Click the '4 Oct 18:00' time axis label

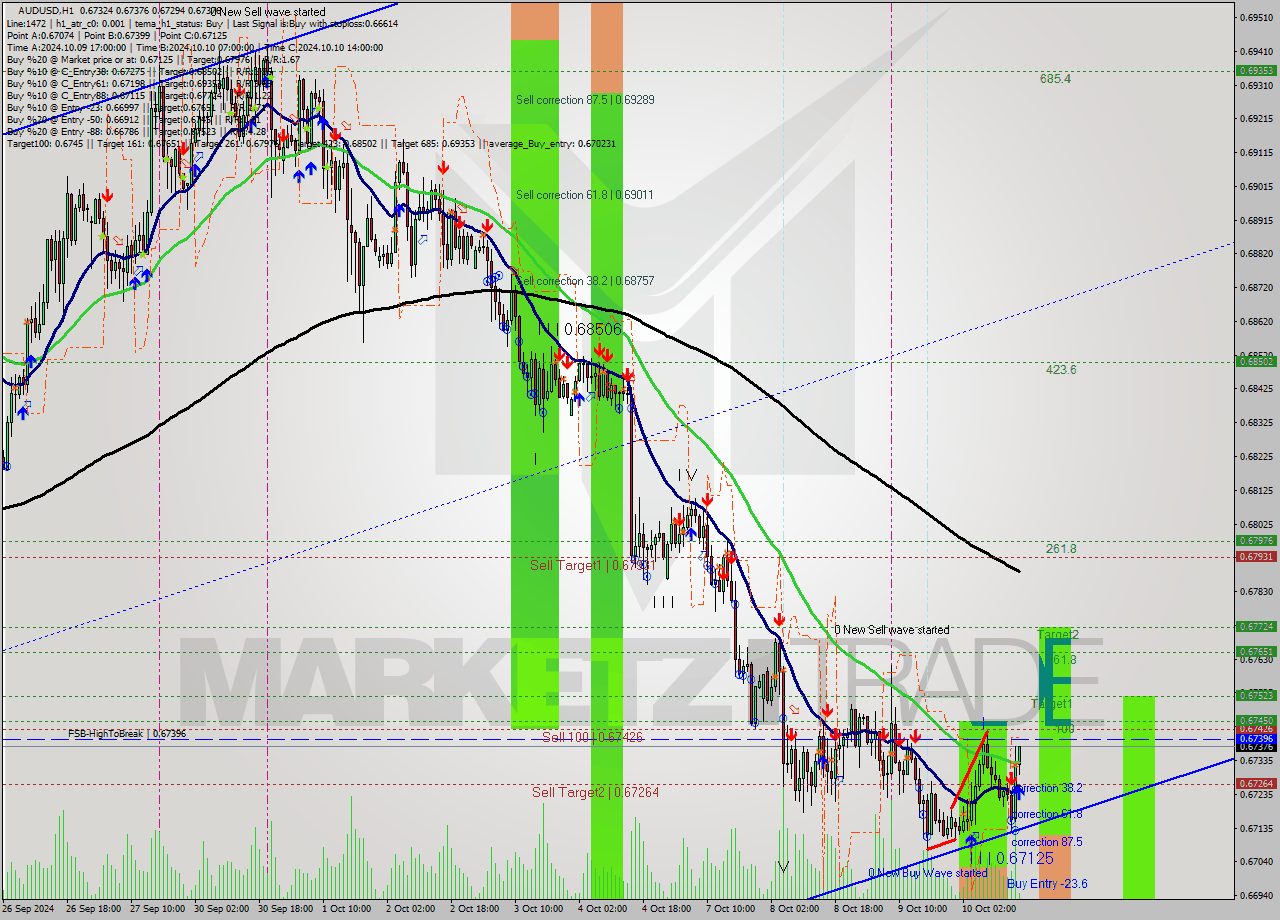[x=666, y=909]
